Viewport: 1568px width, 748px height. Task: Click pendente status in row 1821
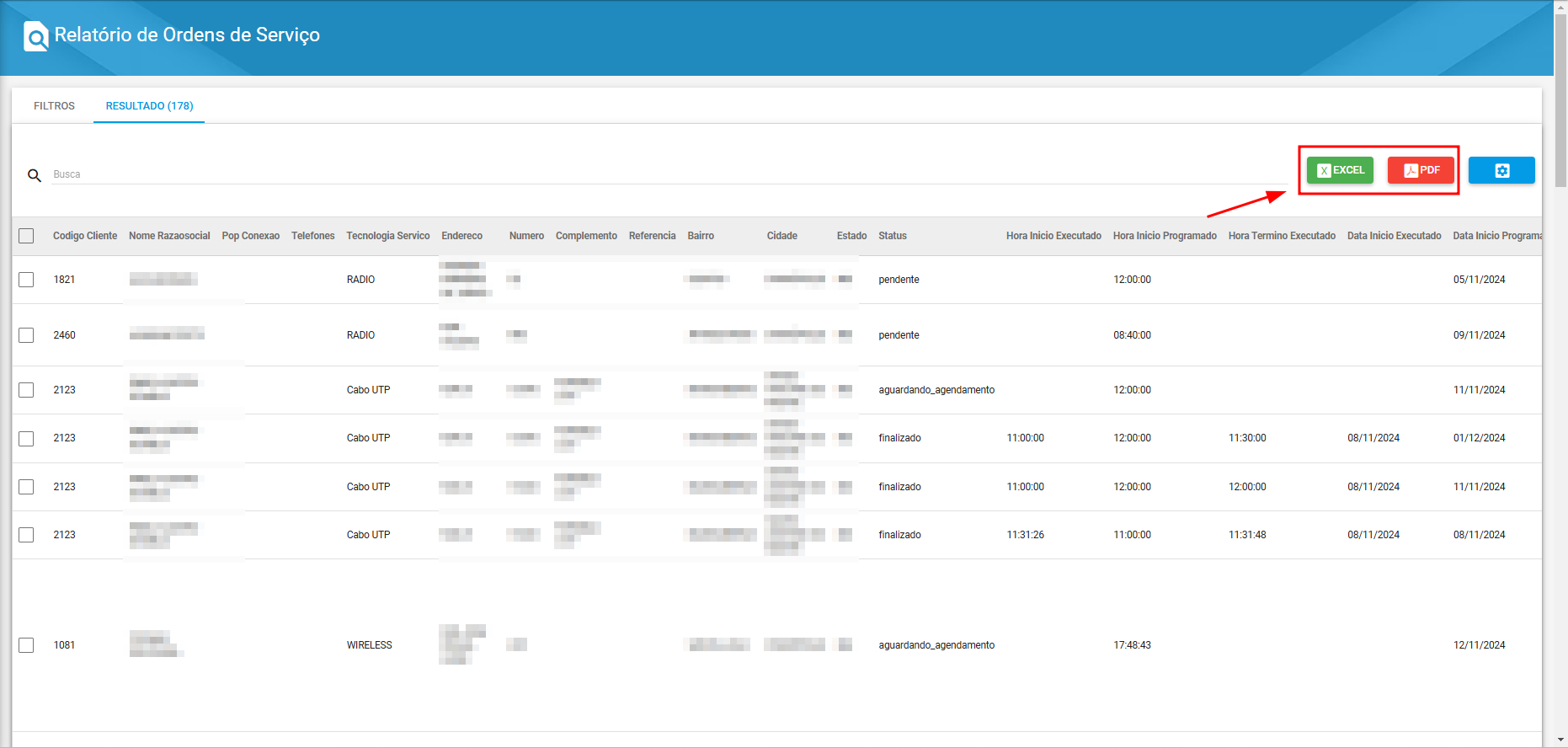pyautogui.click(x=899, y=280)
